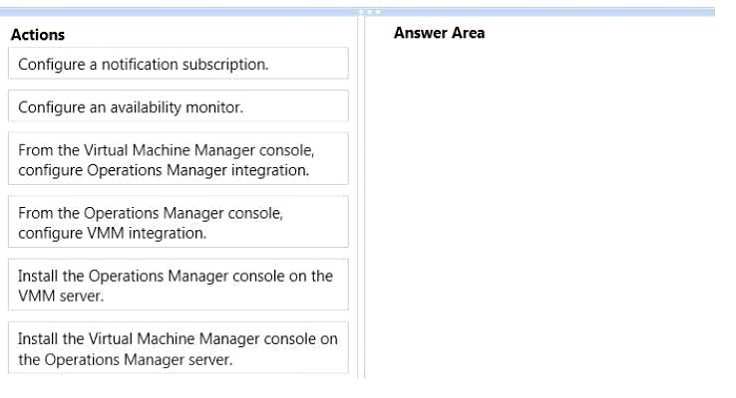
Task: Click the blue top bar above Actions
Action: [178, 12]
